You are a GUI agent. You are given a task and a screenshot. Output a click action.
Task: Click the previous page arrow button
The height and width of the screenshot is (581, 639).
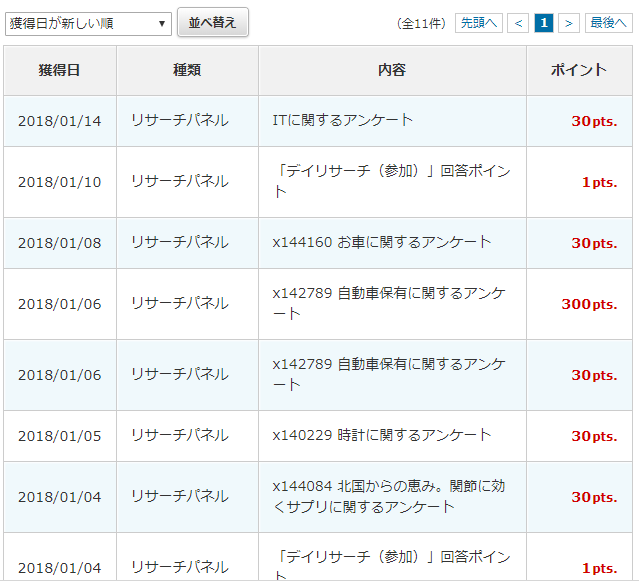tap(518, 23)
